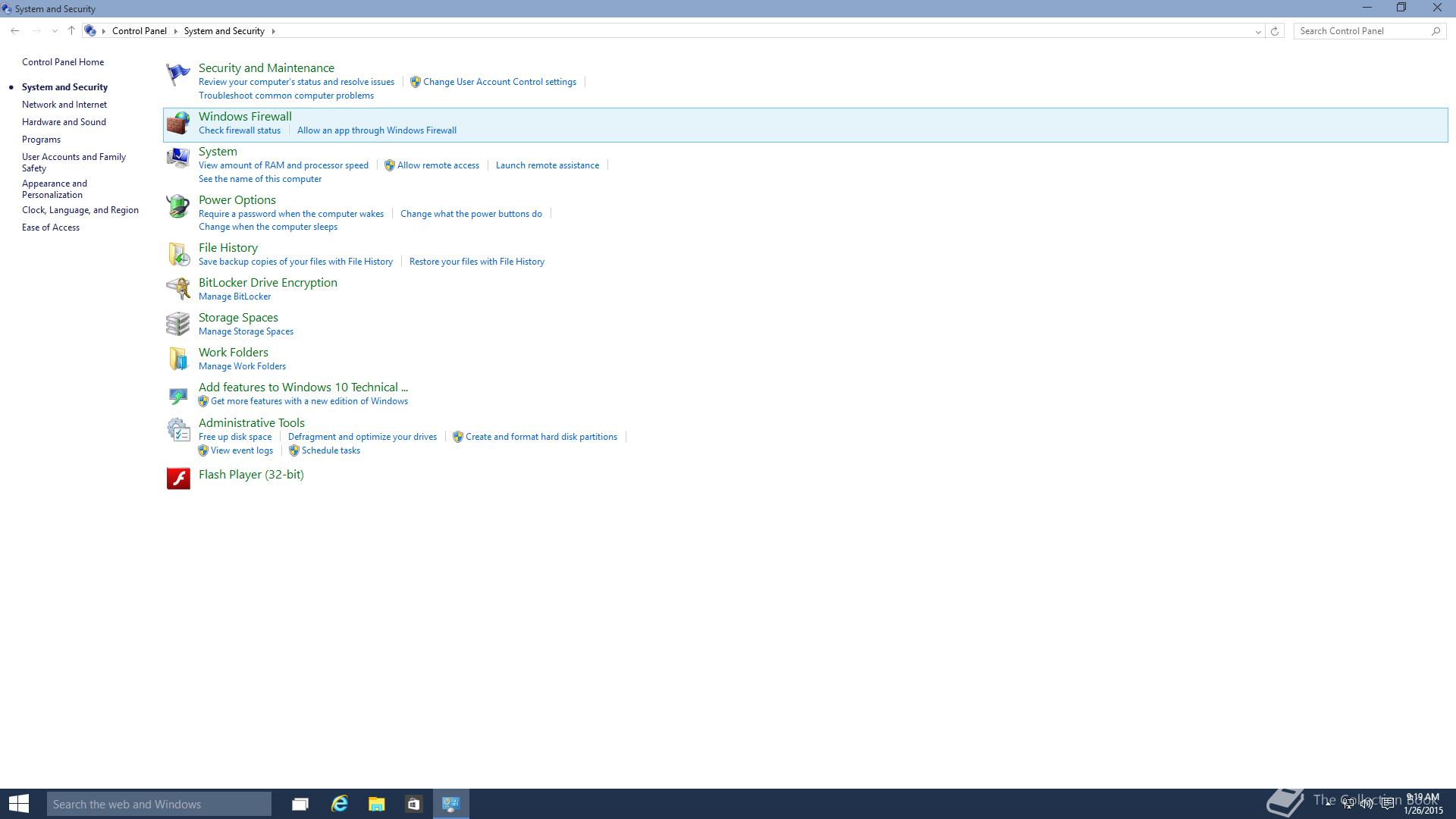
Task: Launch Internet Explorer from taskbar
Action: [x=339, y=804]
